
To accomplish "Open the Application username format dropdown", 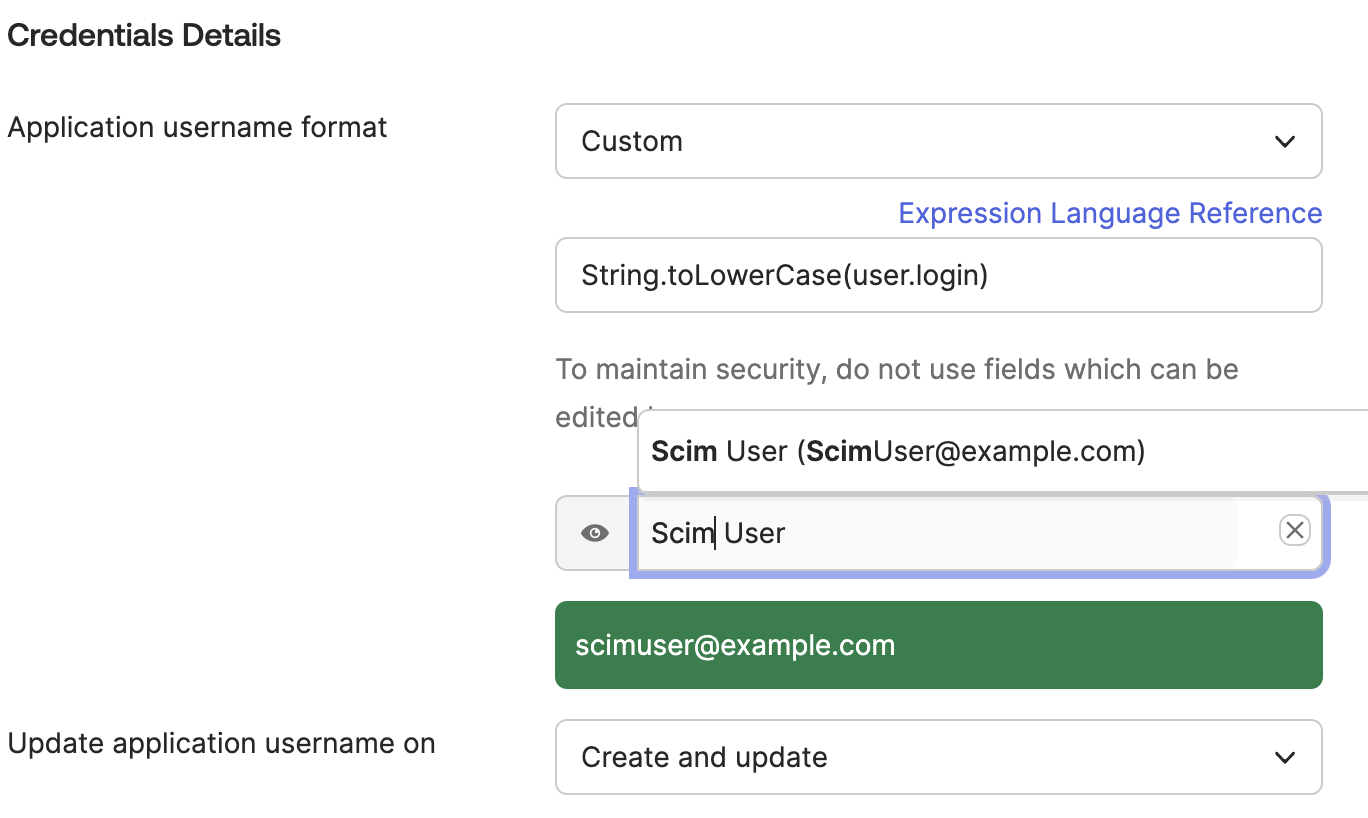I will (x=938, y=141).
